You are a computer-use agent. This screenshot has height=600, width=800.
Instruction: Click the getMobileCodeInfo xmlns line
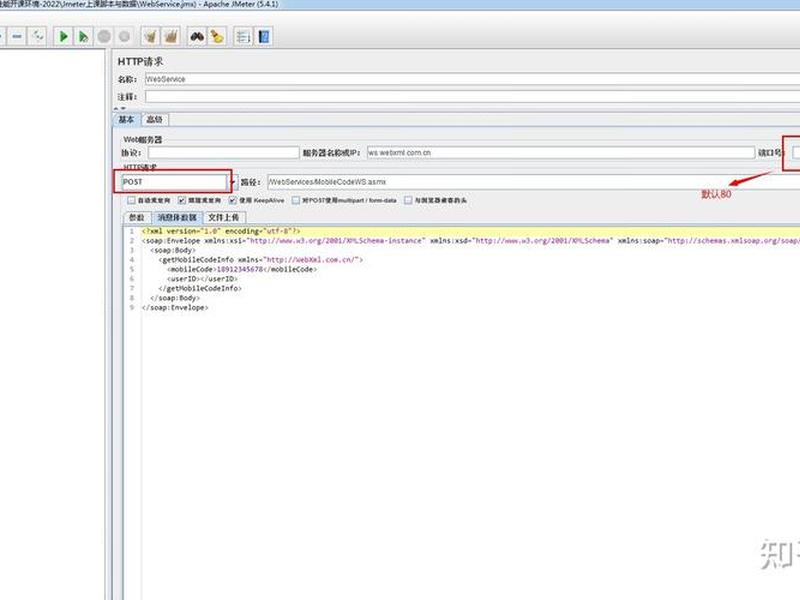(261, 260)
